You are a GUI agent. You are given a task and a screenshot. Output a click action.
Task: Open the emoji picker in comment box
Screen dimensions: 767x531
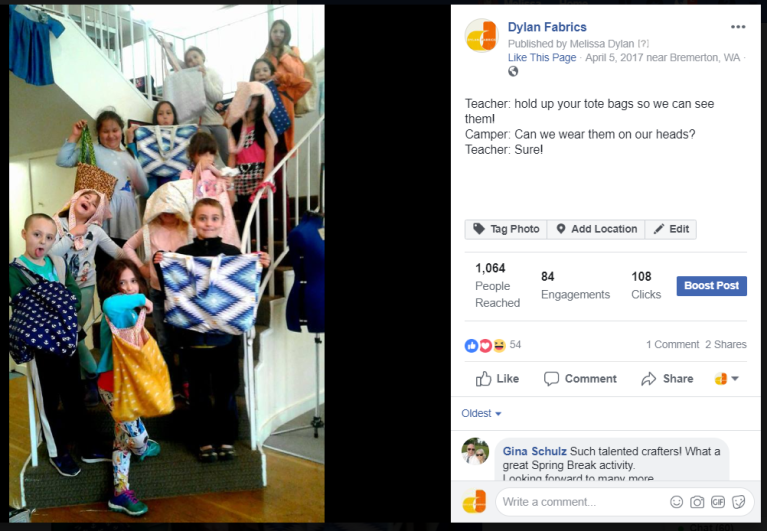point(676,502)
